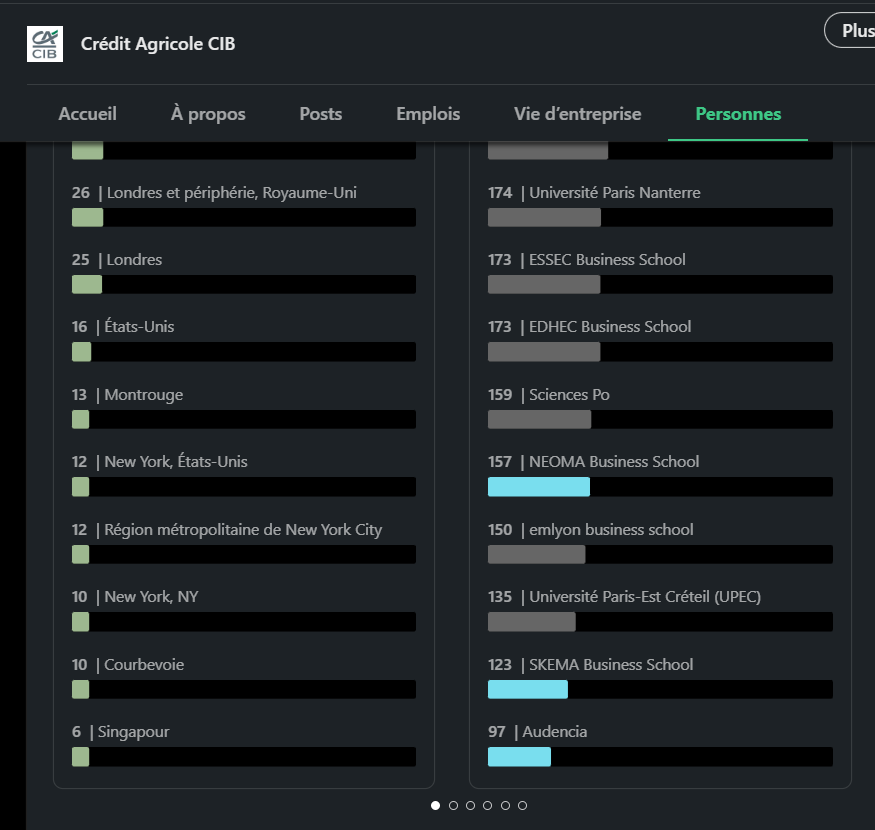Select Région métropolitaine de New York City
Screen dimensions: 875x830
(x=244, y=543)
